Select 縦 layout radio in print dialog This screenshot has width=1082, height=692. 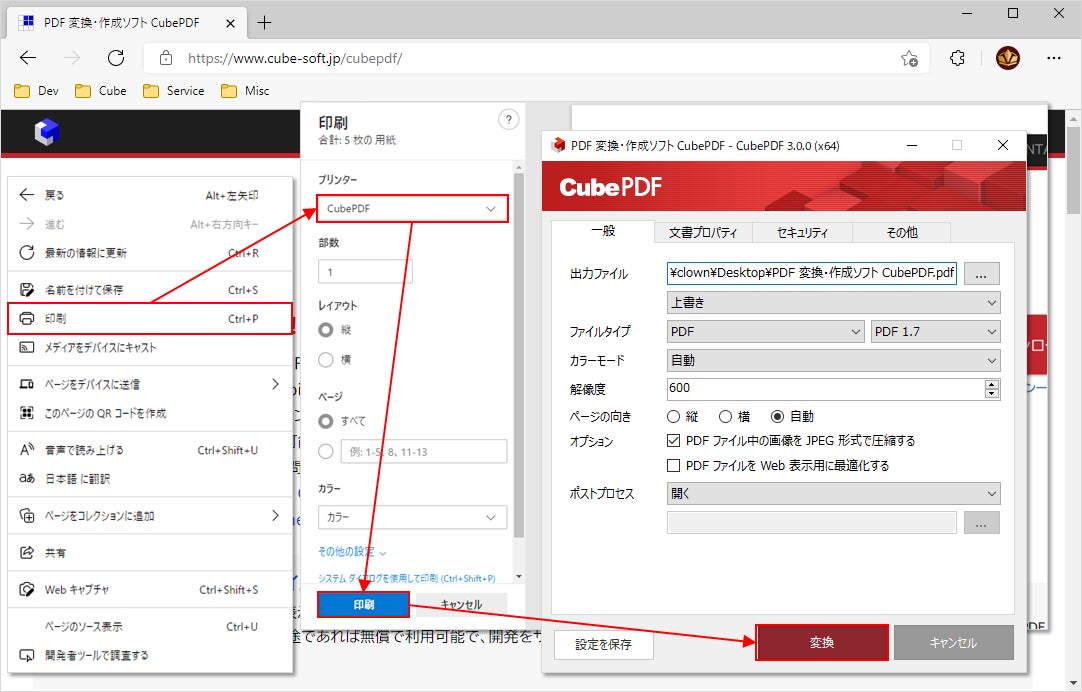click(x=326, y=330)
